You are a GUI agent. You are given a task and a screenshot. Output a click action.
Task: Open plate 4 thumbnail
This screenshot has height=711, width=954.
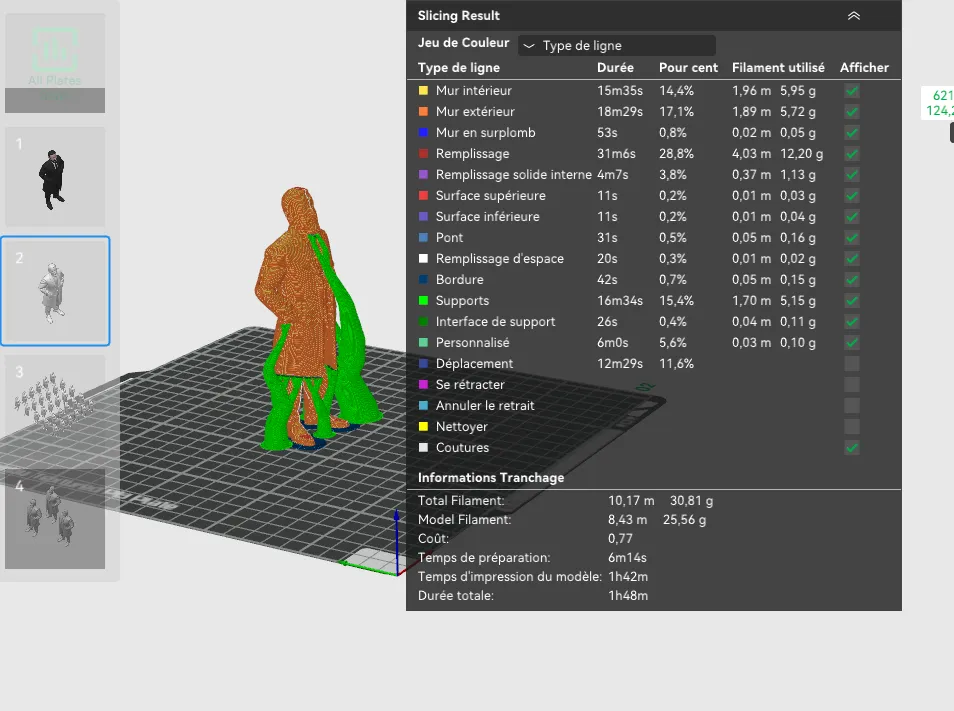click(55, 518)
